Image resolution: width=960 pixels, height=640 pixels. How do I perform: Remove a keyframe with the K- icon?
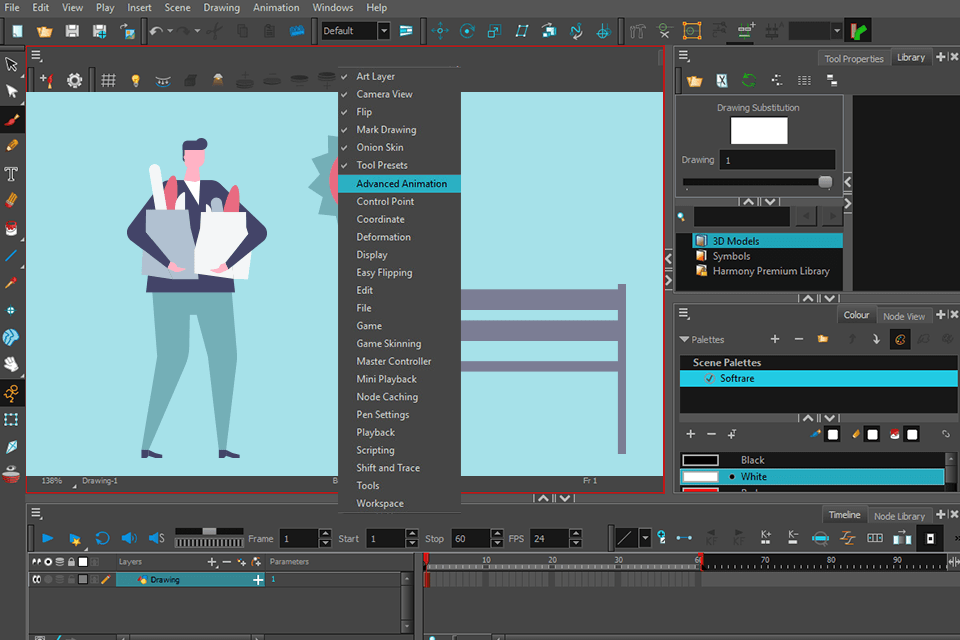791,538
